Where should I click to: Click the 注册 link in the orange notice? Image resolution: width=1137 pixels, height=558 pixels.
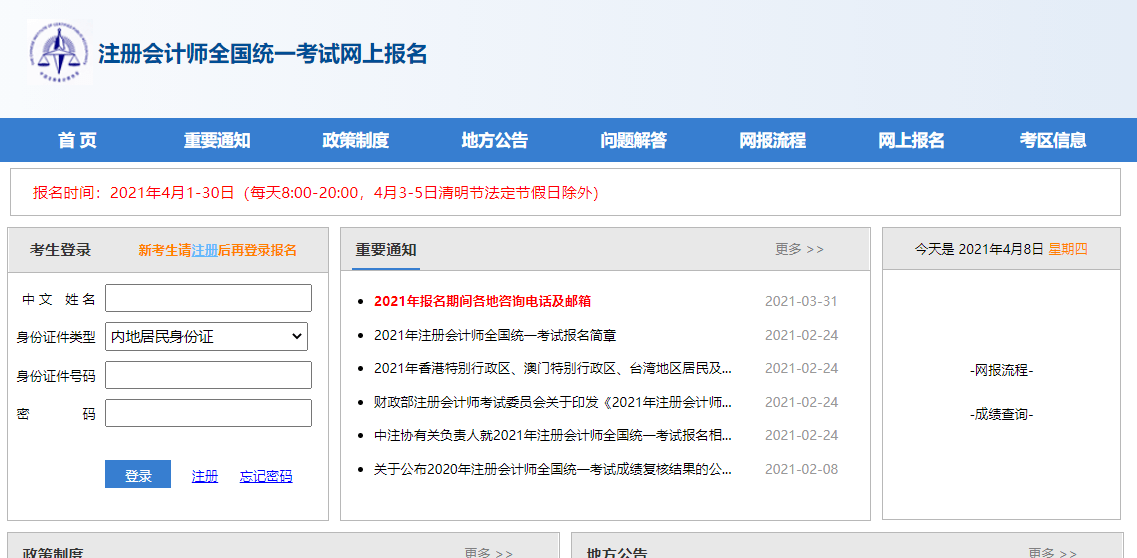(x=204, y=250)
